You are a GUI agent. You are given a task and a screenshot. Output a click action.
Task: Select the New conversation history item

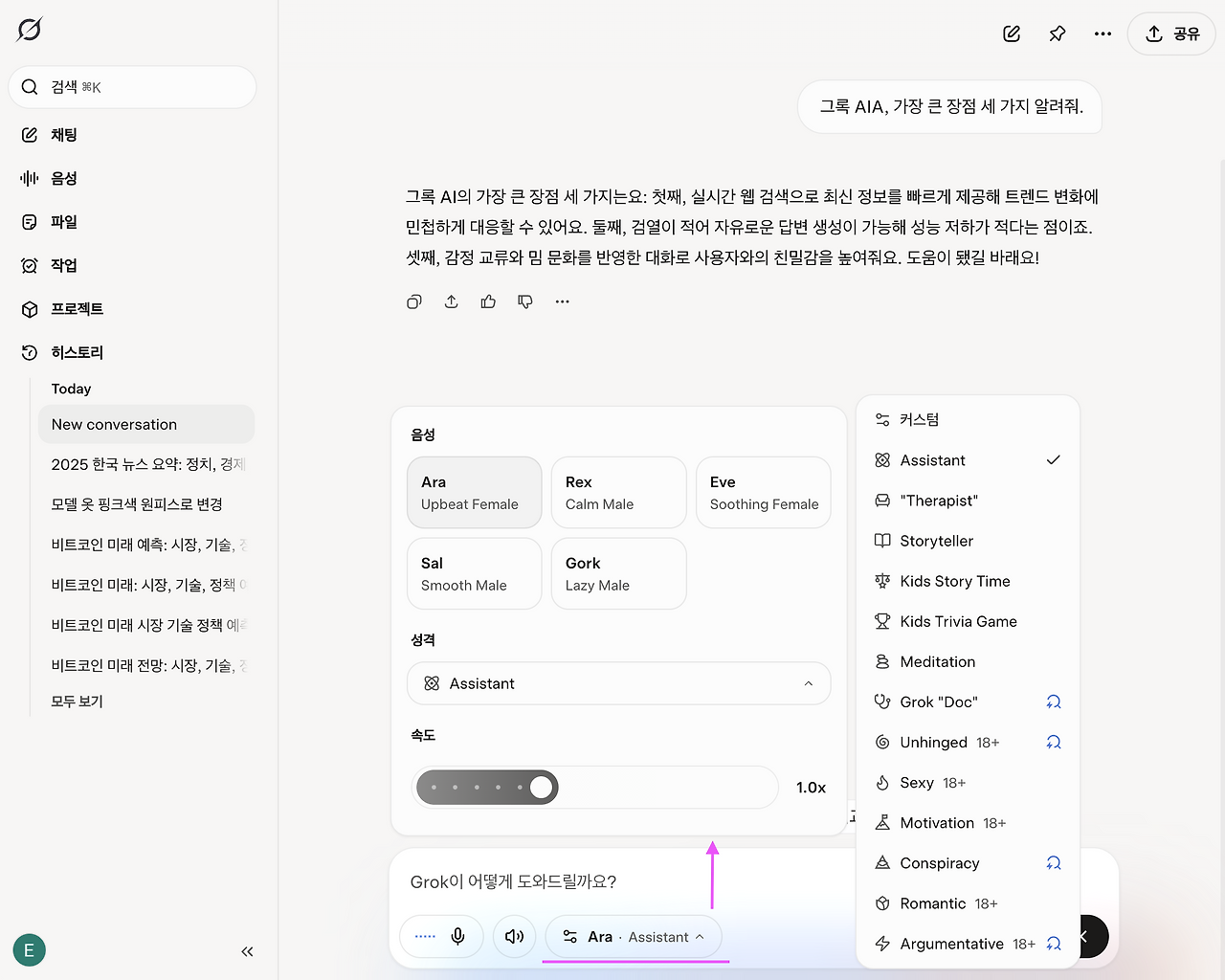pyautogui.click(x=146, y=424)
